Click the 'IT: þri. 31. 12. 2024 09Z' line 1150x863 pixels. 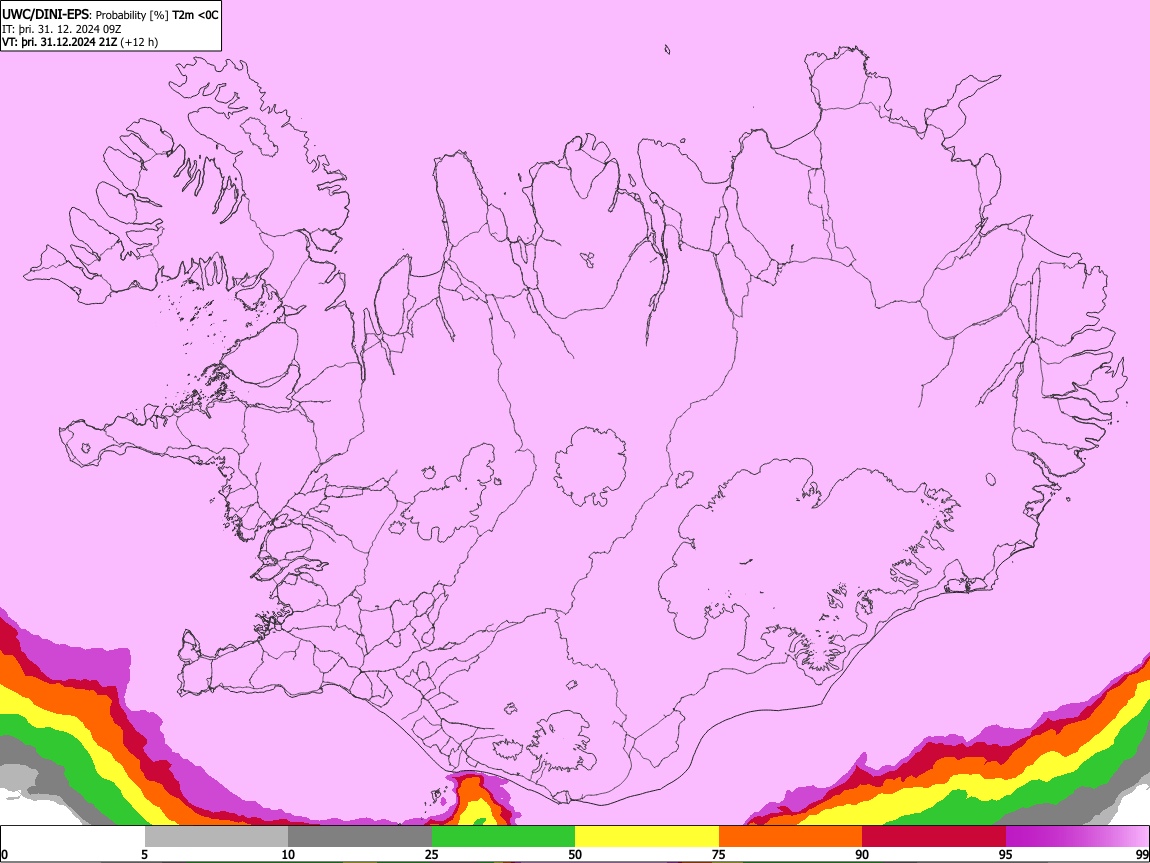[62, 29]
